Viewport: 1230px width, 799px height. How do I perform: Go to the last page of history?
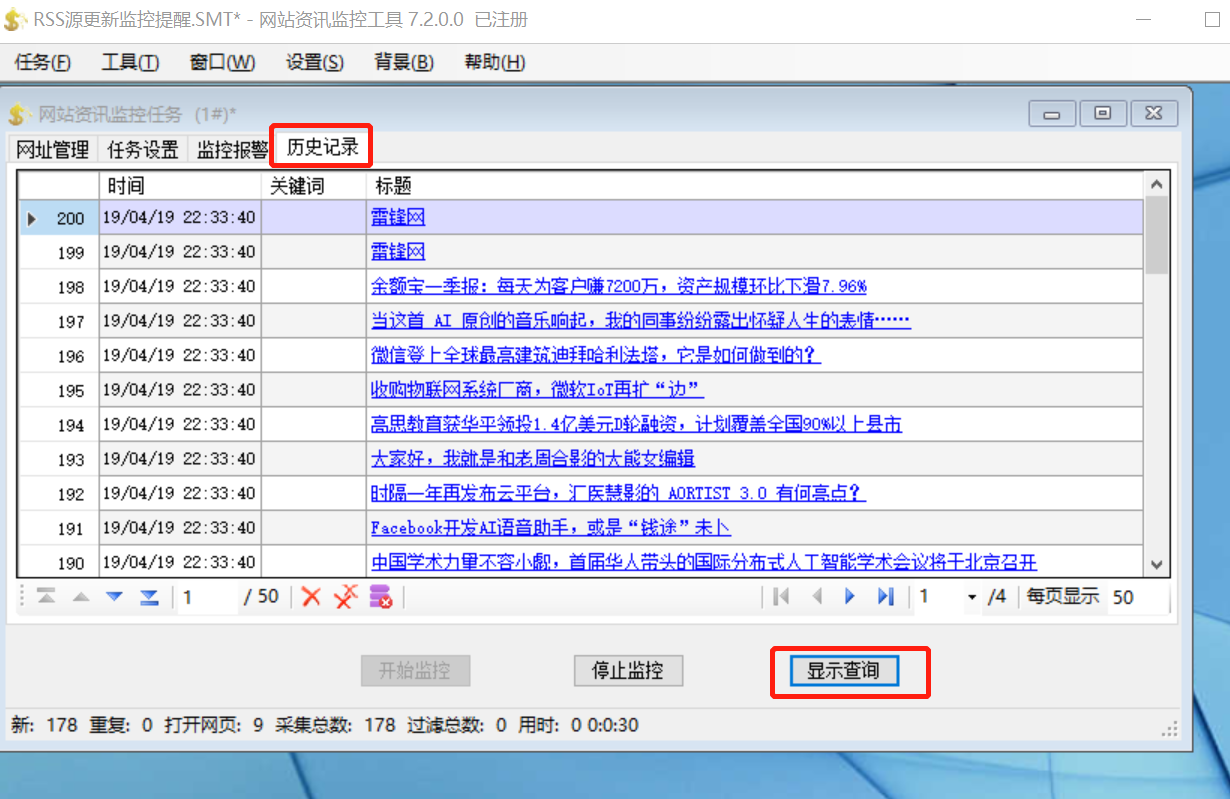885,596
